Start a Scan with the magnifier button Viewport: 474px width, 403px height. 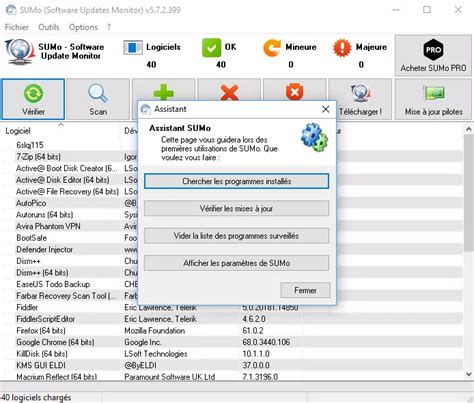tap(98, 99)
